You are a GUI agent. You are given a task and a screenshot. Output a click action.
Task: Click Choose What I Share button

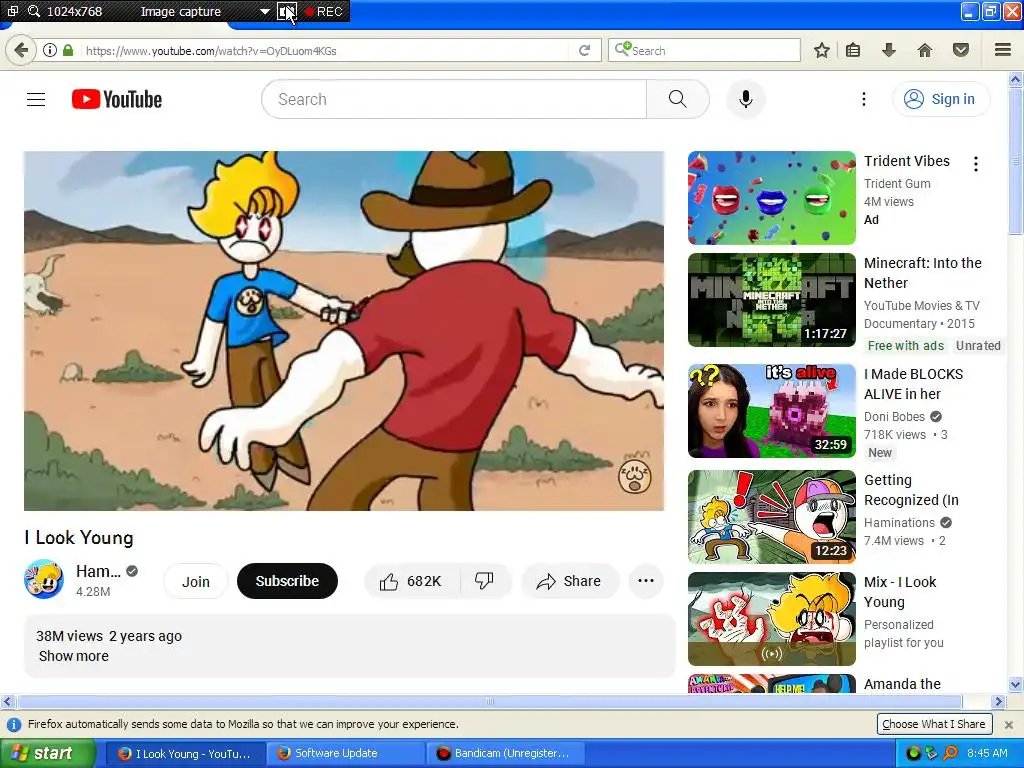click(934, 724)
